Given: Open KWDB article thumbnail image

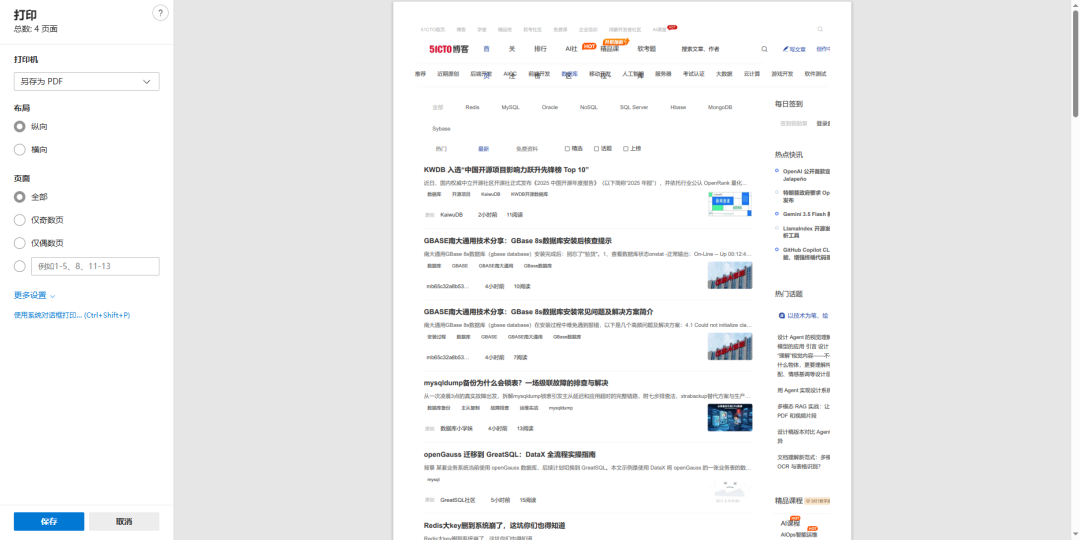Looking at the screenshot, I should coord(729,204).
